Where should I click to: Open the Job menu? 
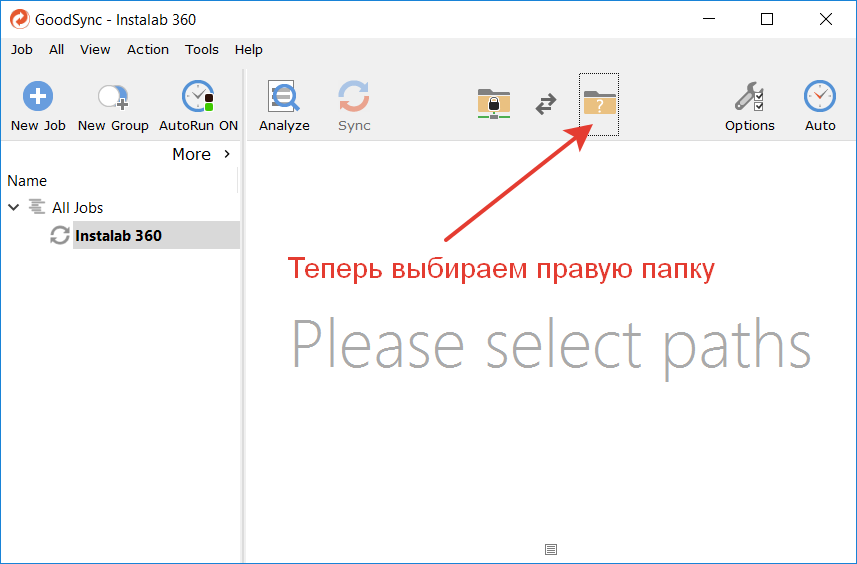[22, 50]
